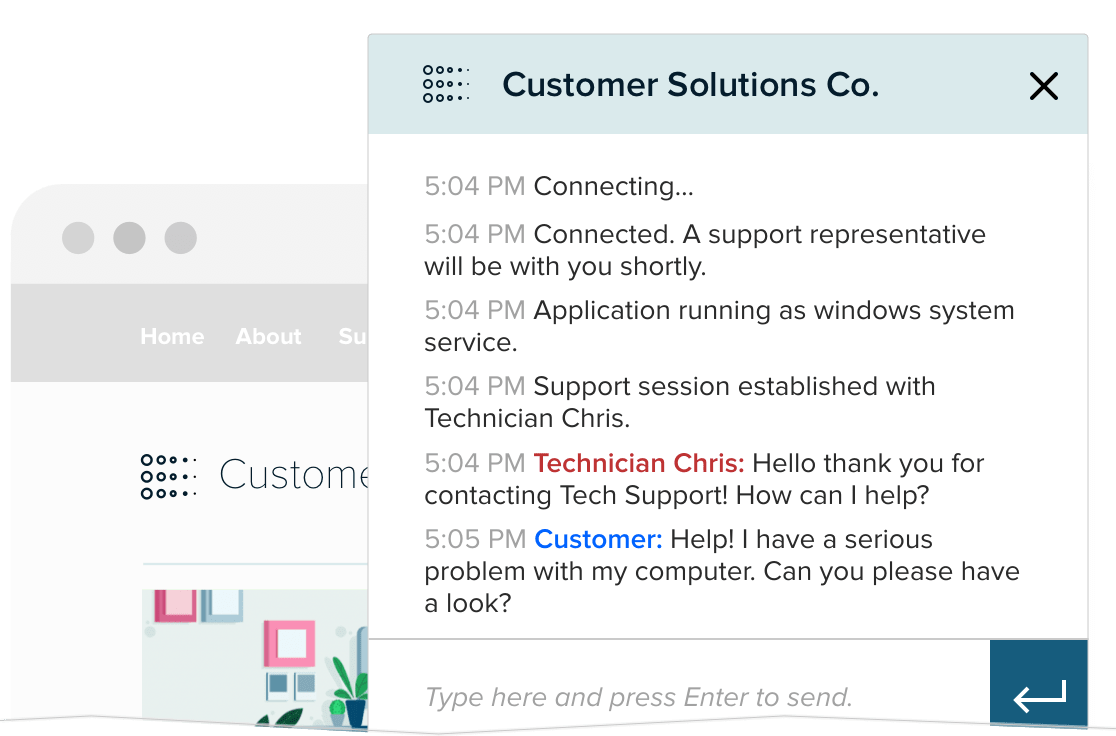
Task: Click the 5:04 PM timestamp on Connecting message
Action: pyautogui.click(x=475, y=185)
